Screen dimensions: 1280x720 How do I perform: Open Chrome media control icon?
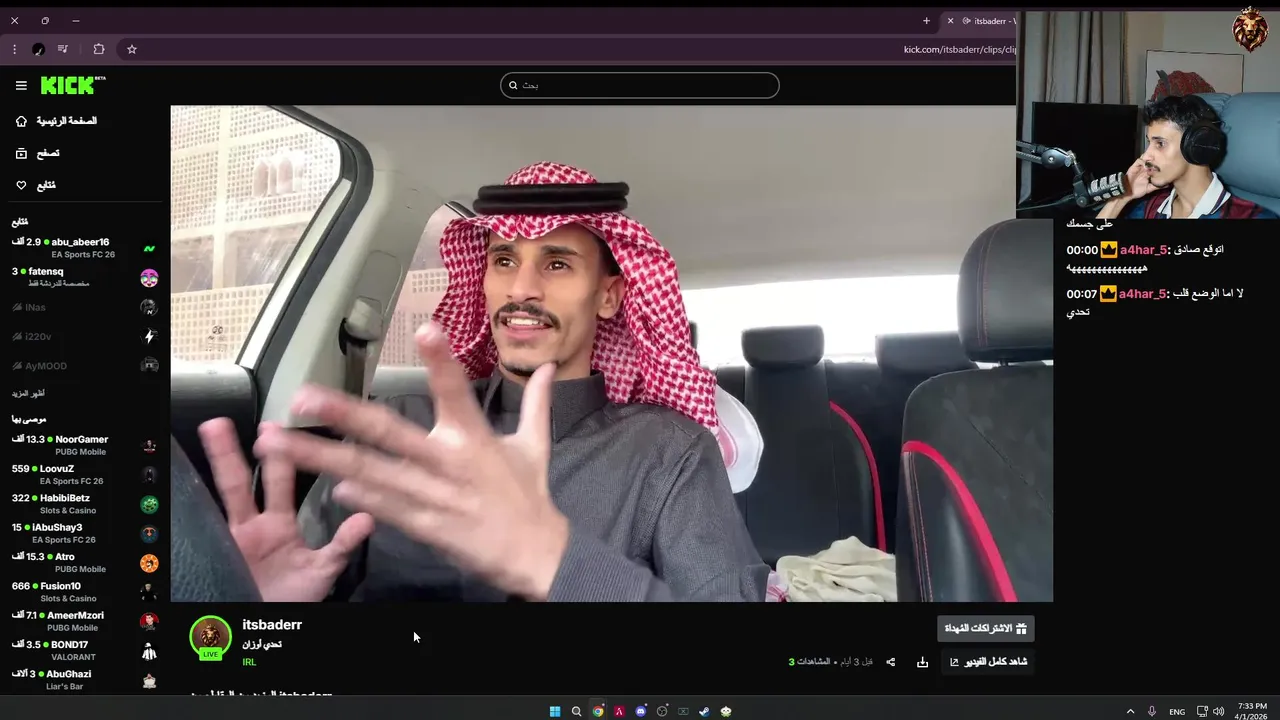63,49
